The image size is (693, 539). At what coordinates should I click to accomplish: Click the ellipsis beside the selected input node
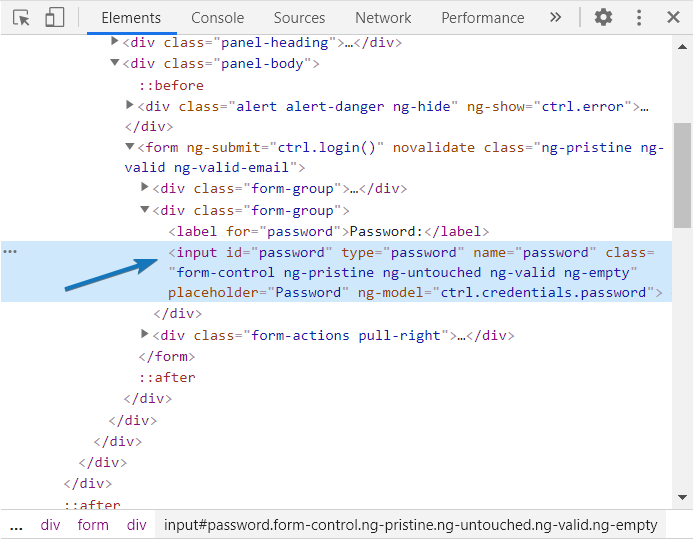(x=10, y=252)
